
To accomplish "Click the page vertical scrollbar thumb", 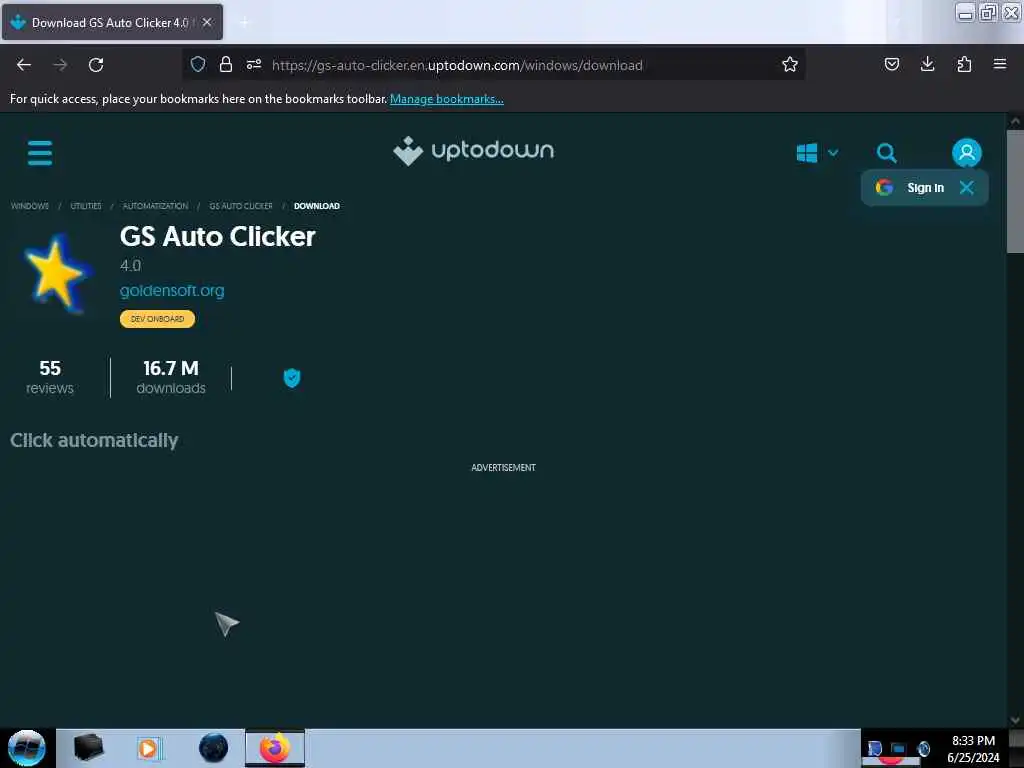I will click(1015, 191).
